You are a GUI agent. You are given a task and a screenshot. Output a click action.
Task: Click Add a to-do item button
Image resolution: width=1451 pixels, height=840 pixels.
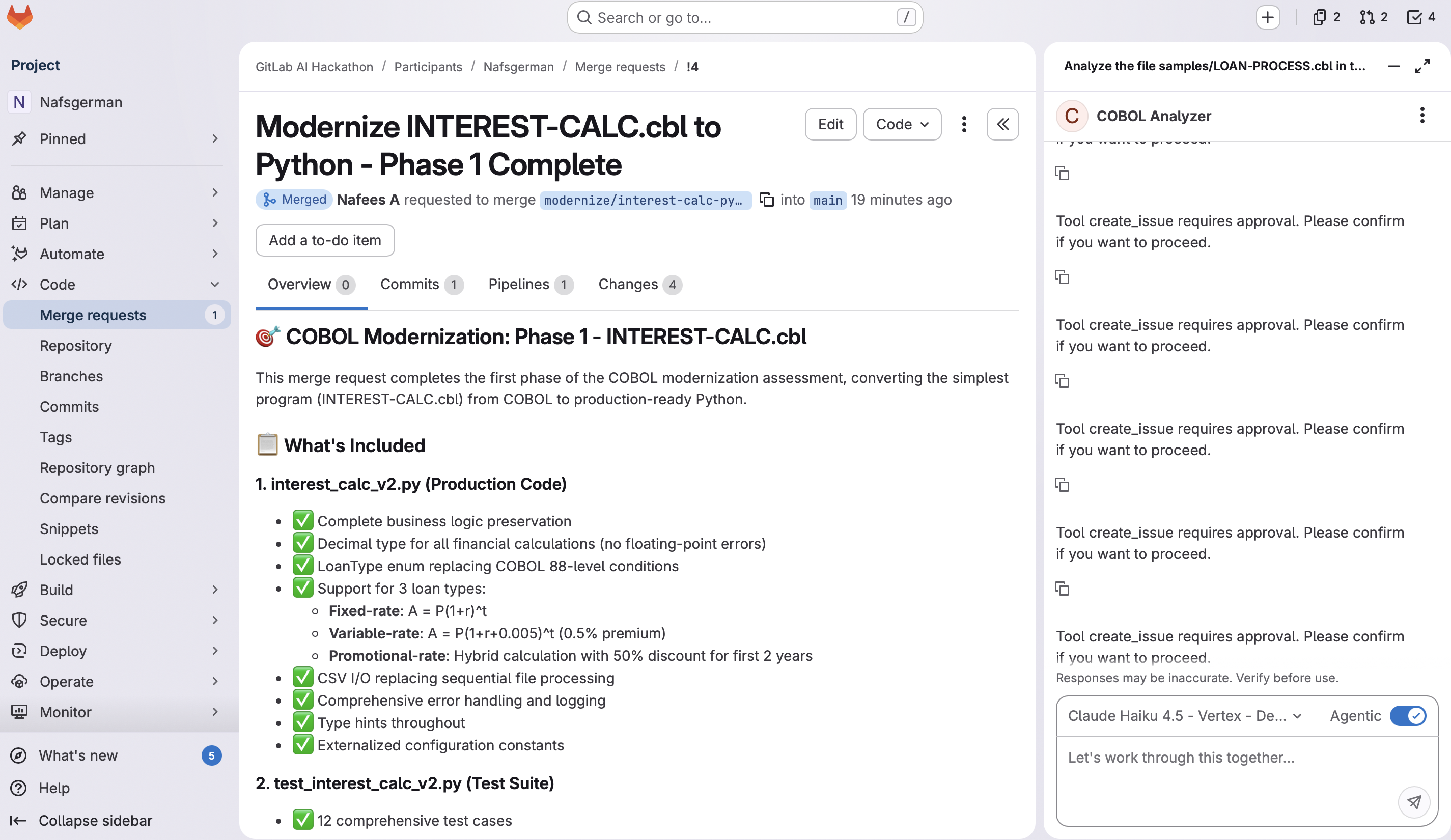[x=325, y=240]
